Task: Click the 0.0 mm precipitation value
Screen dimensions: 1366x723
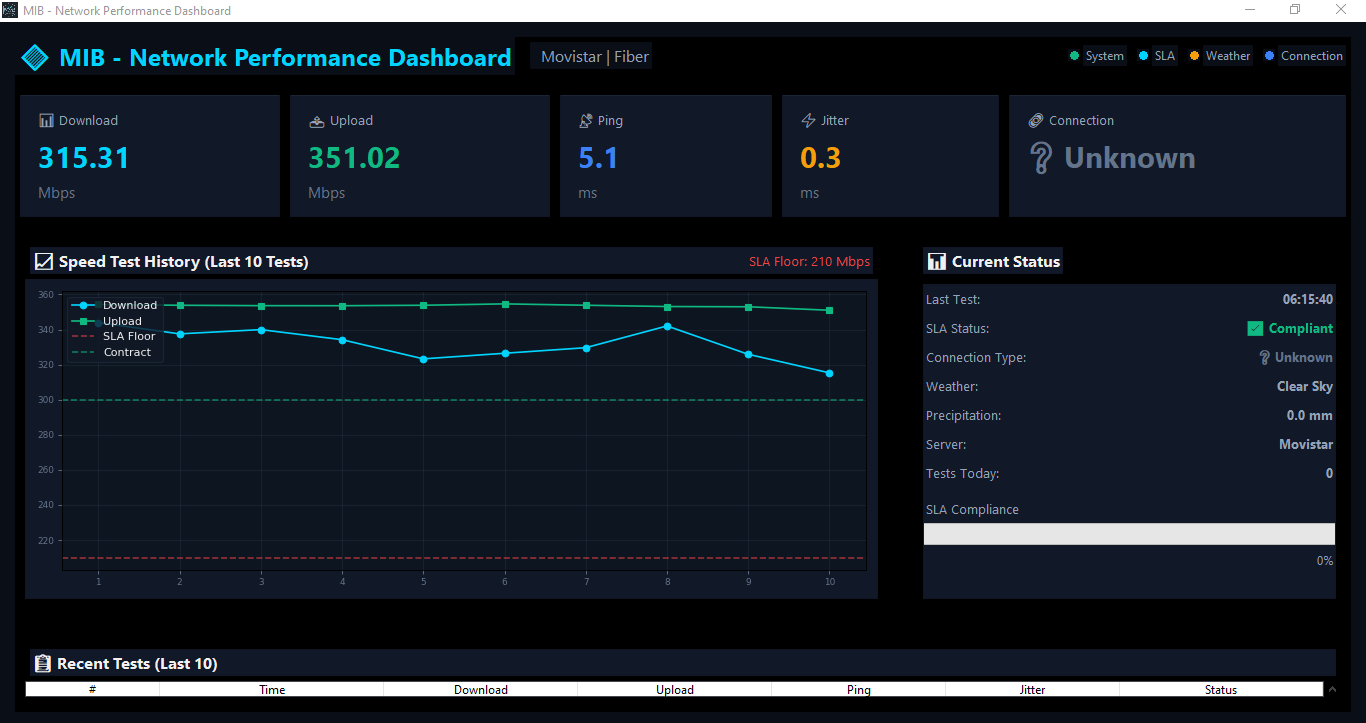Action: click(1310, 415)
